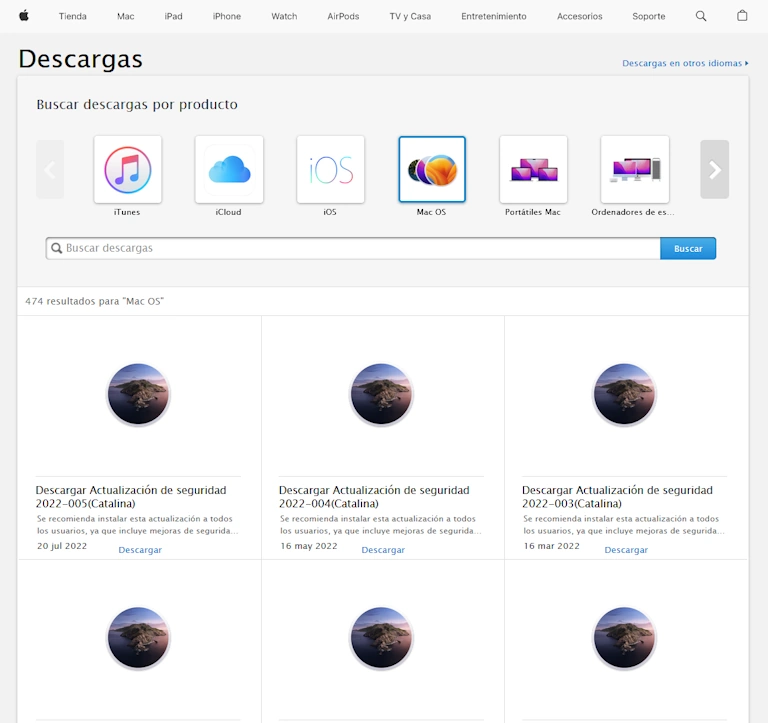Select the iTunes product icon
This screenshot has width=768, height=723.
pos(128,169)
